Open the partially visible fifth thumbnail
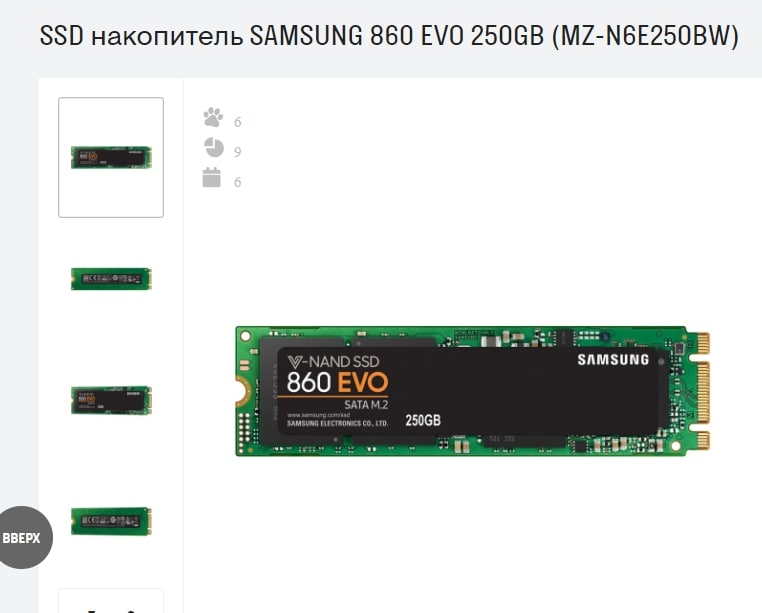The image size is (762, 613). pyautogui.click(x=111, y=601)
